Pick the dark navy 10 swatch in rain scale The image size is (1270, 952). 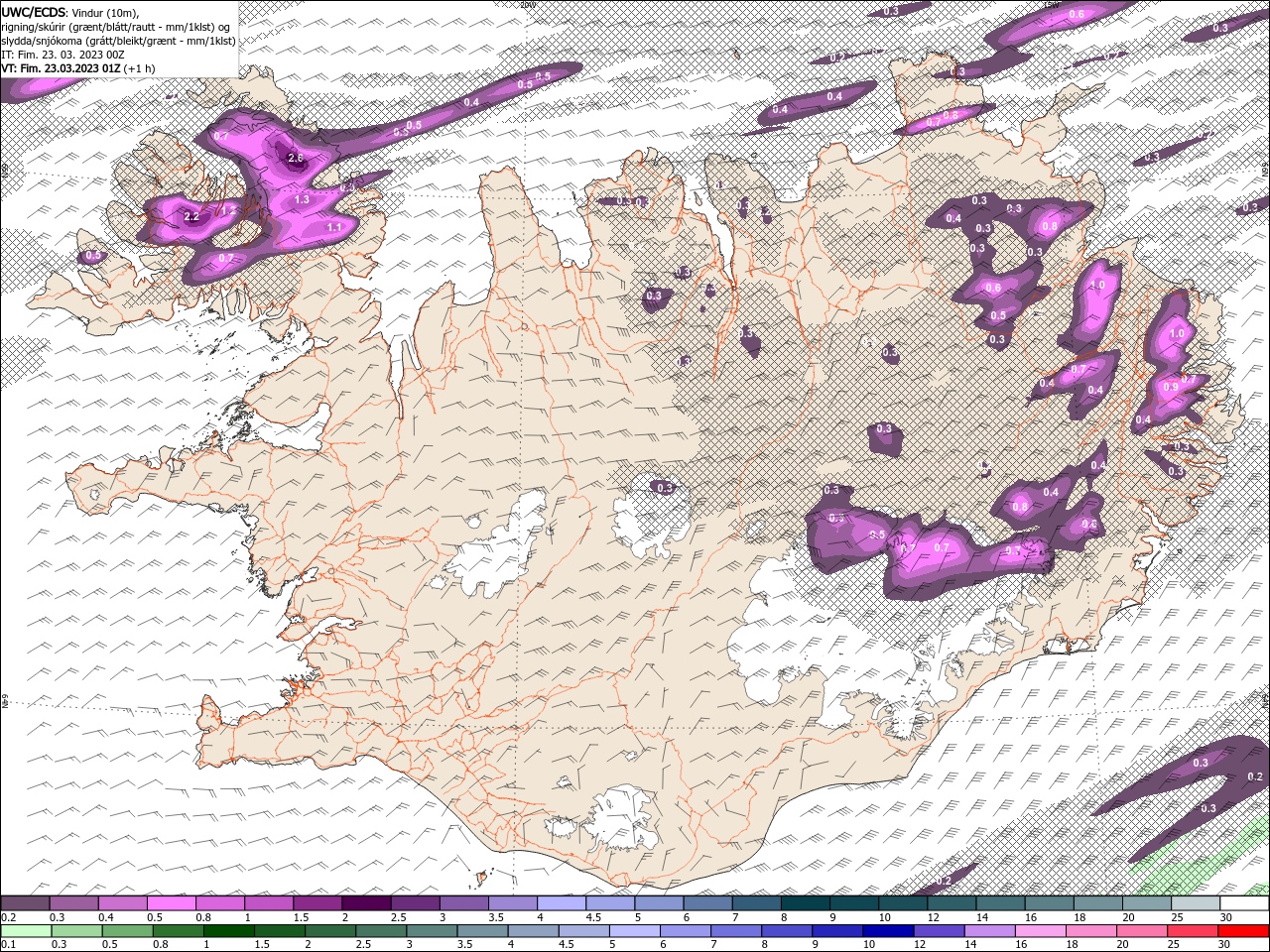(886, 931)
